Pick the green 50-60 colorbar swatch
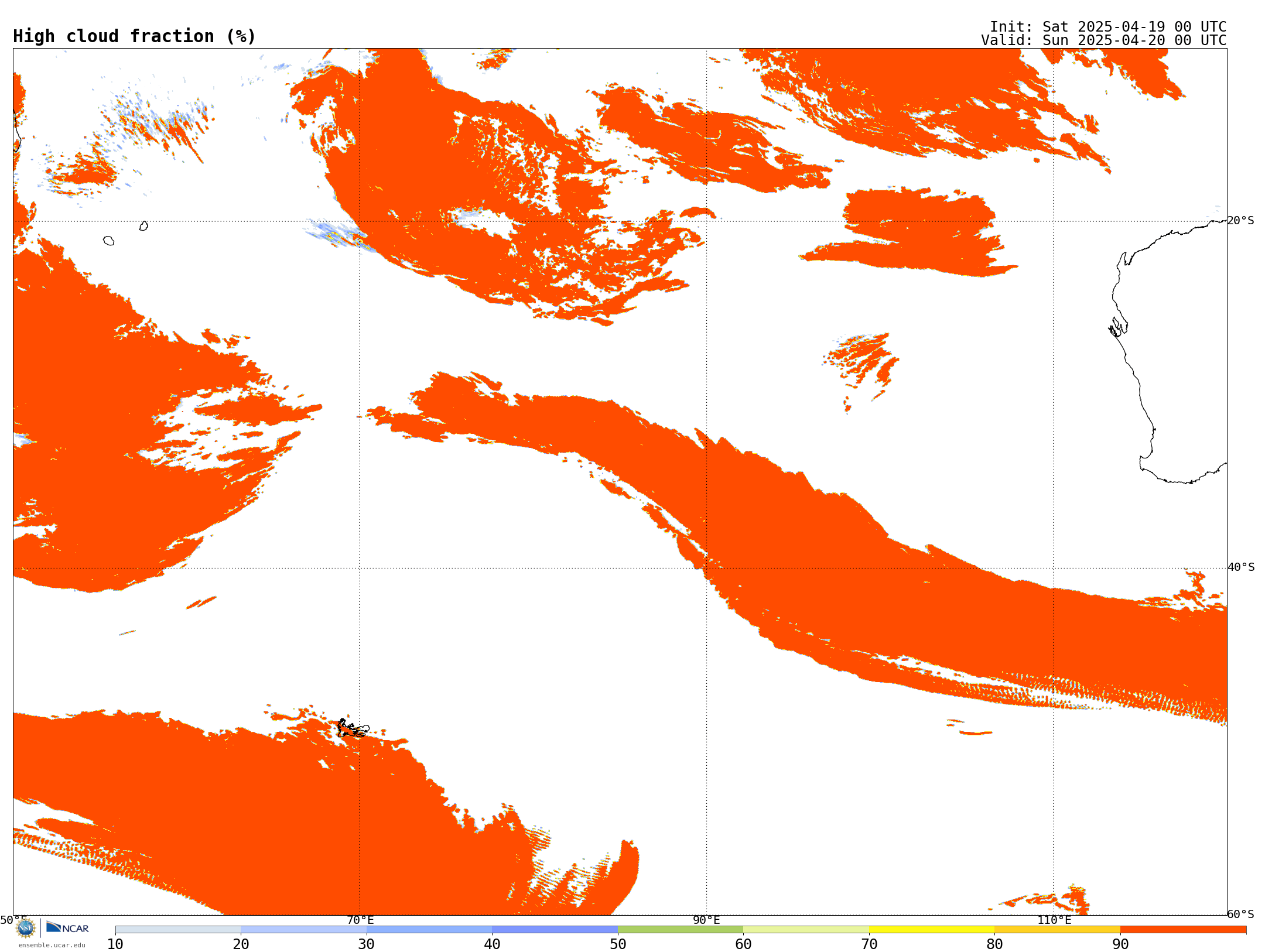1265x952 pixels. [681, 930]
